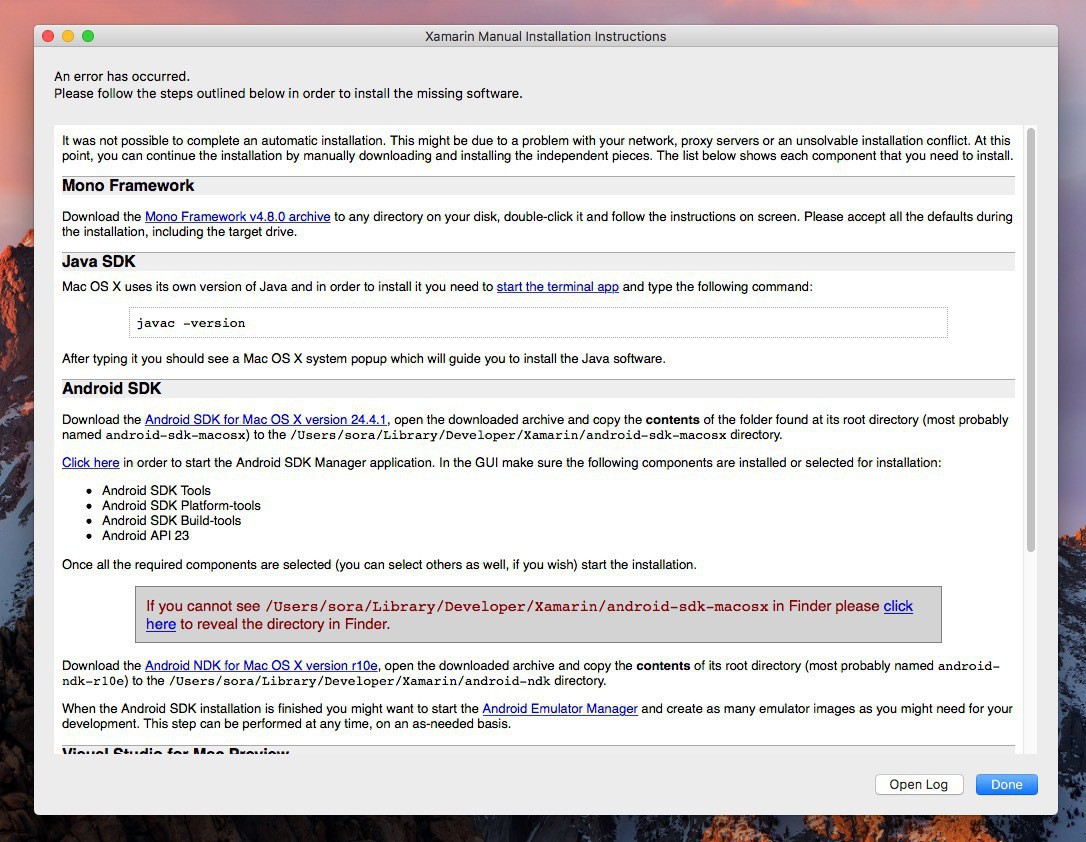Viewport: 1086px width, 842px height.
Task: Click the vertical scrollbar of the instructions
Action: pos(1030,340)
